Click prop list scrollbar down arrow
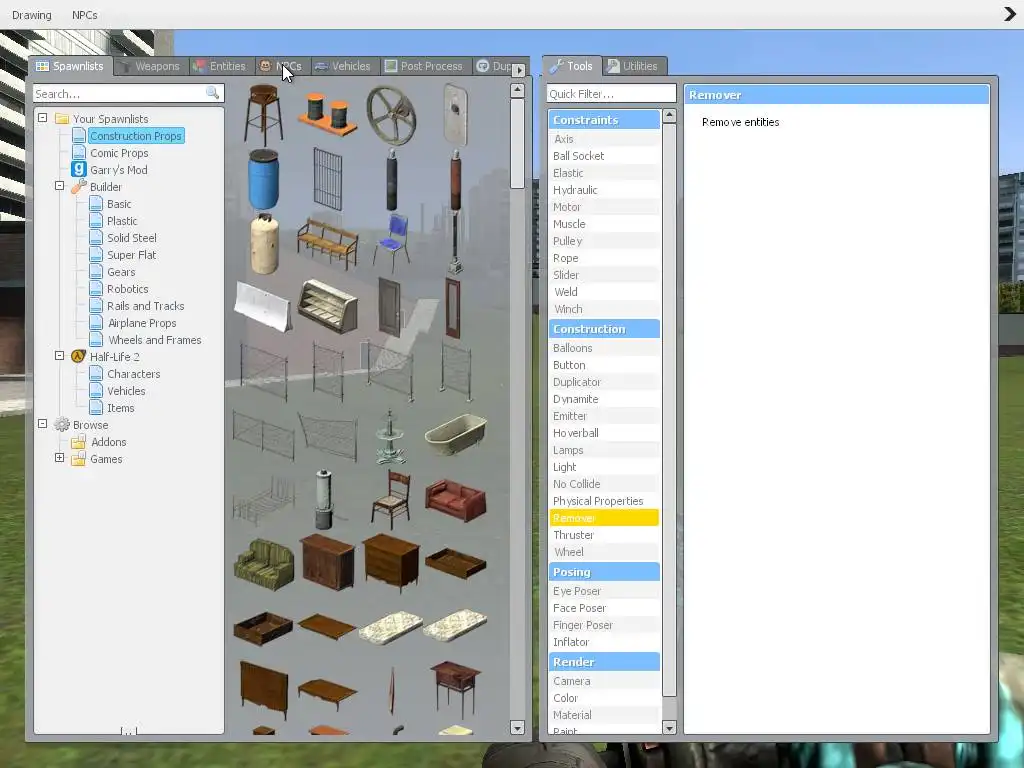This screenshot has height=768, width=1024. [x=517, y=728]
